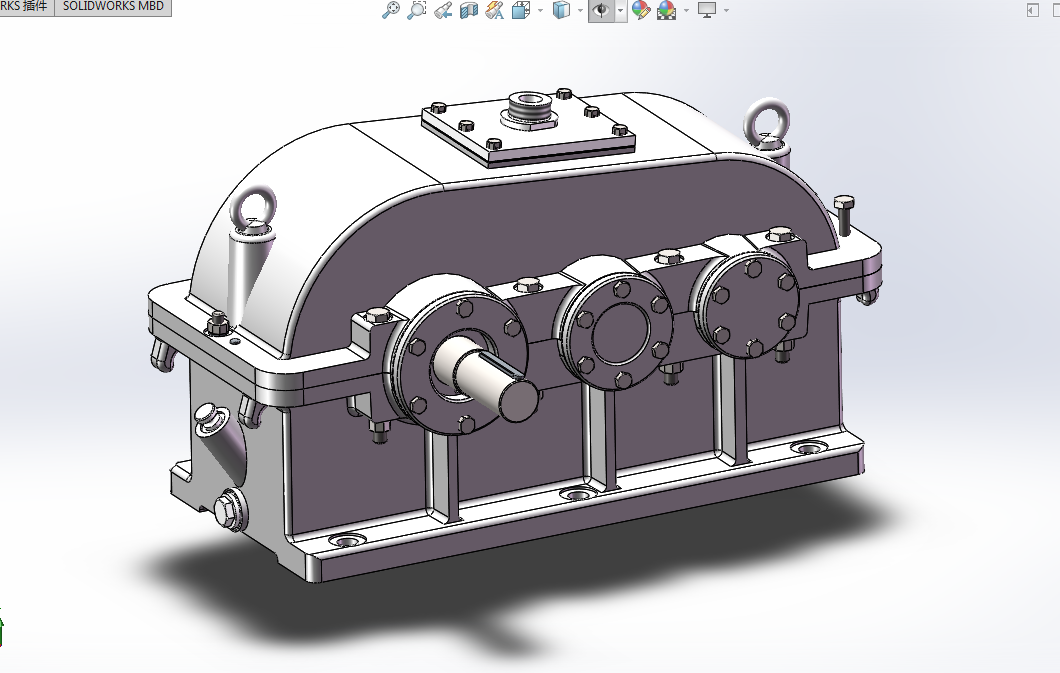Open the partially visible SOLIDWORKS 插件 tab
Screen dimensions: 1060x673
(26, 7)
